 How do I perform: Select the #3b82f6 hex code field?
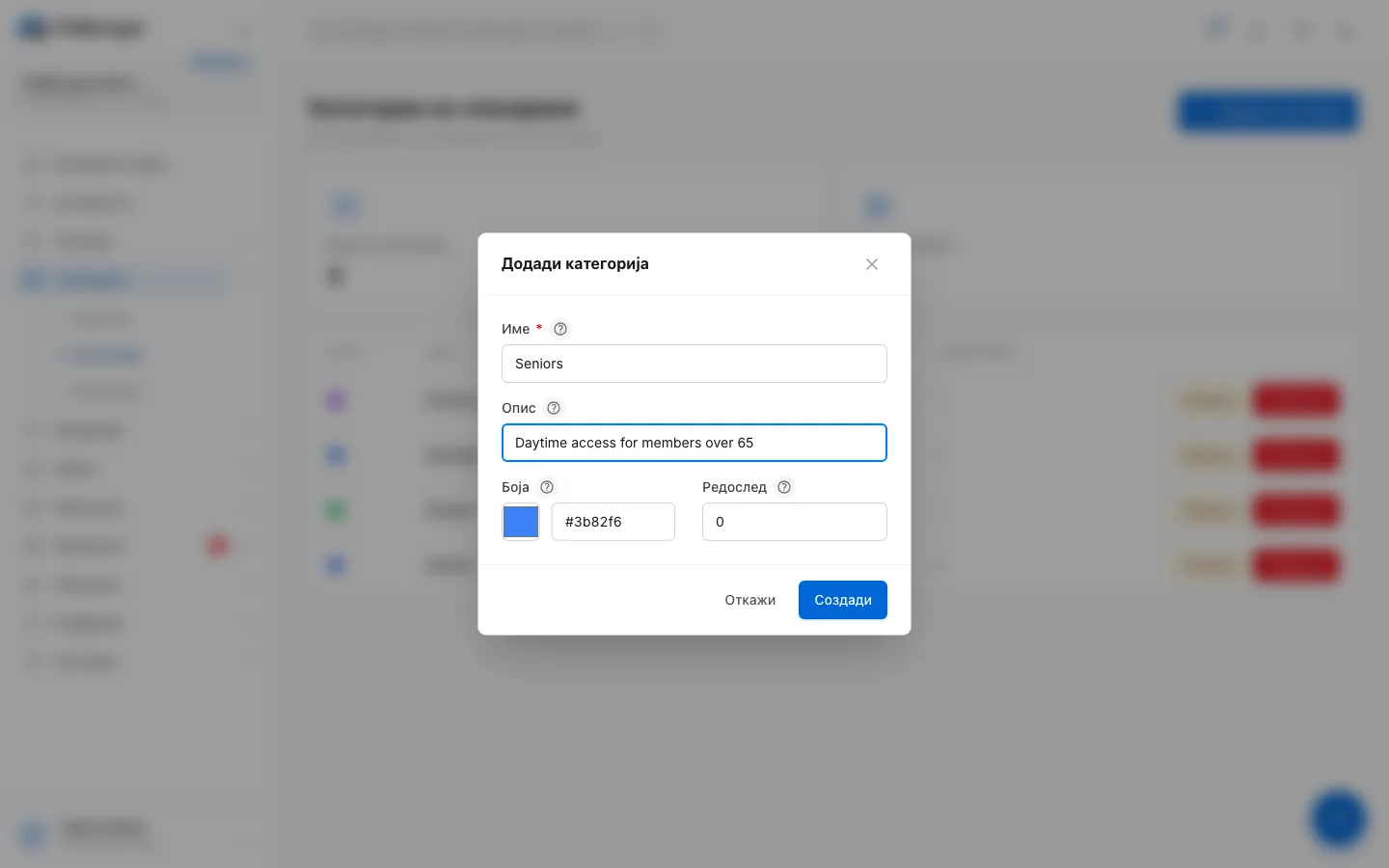pyautogui.click(x=613, y=522)
